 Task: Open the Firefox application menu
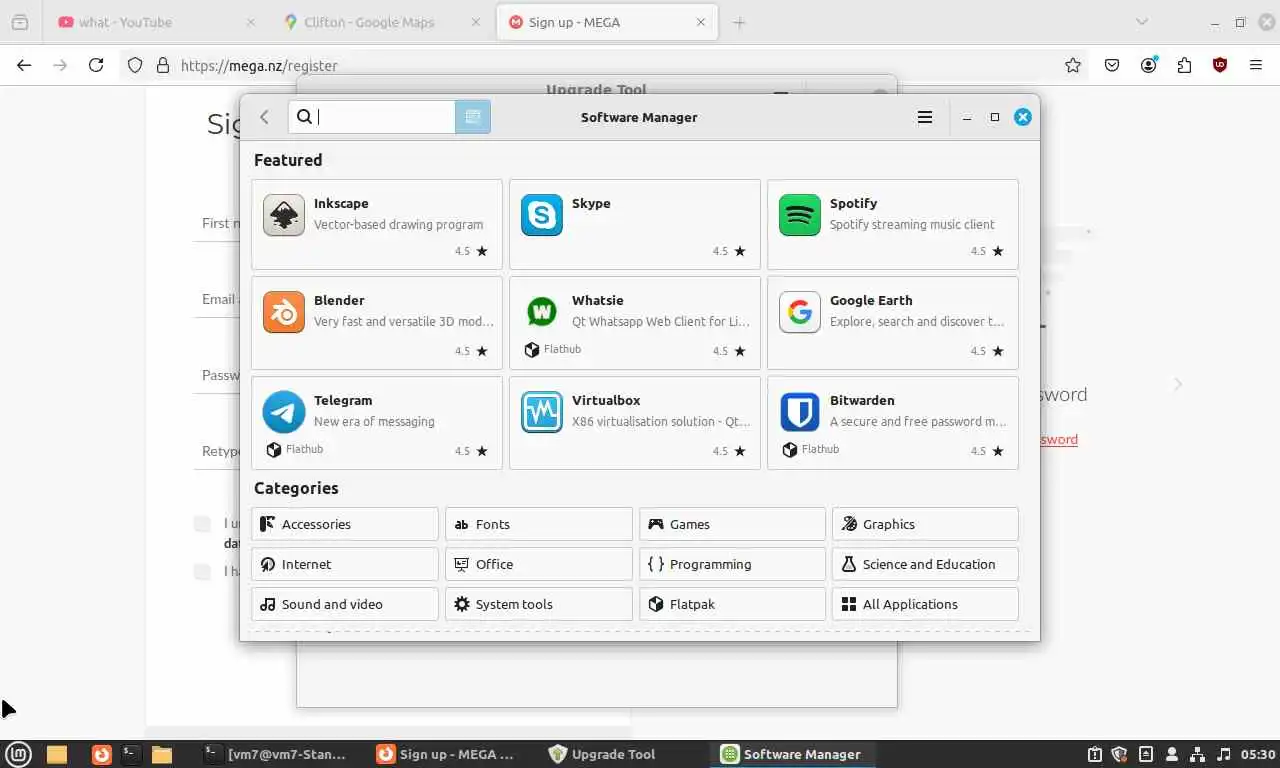(1256, 65)
